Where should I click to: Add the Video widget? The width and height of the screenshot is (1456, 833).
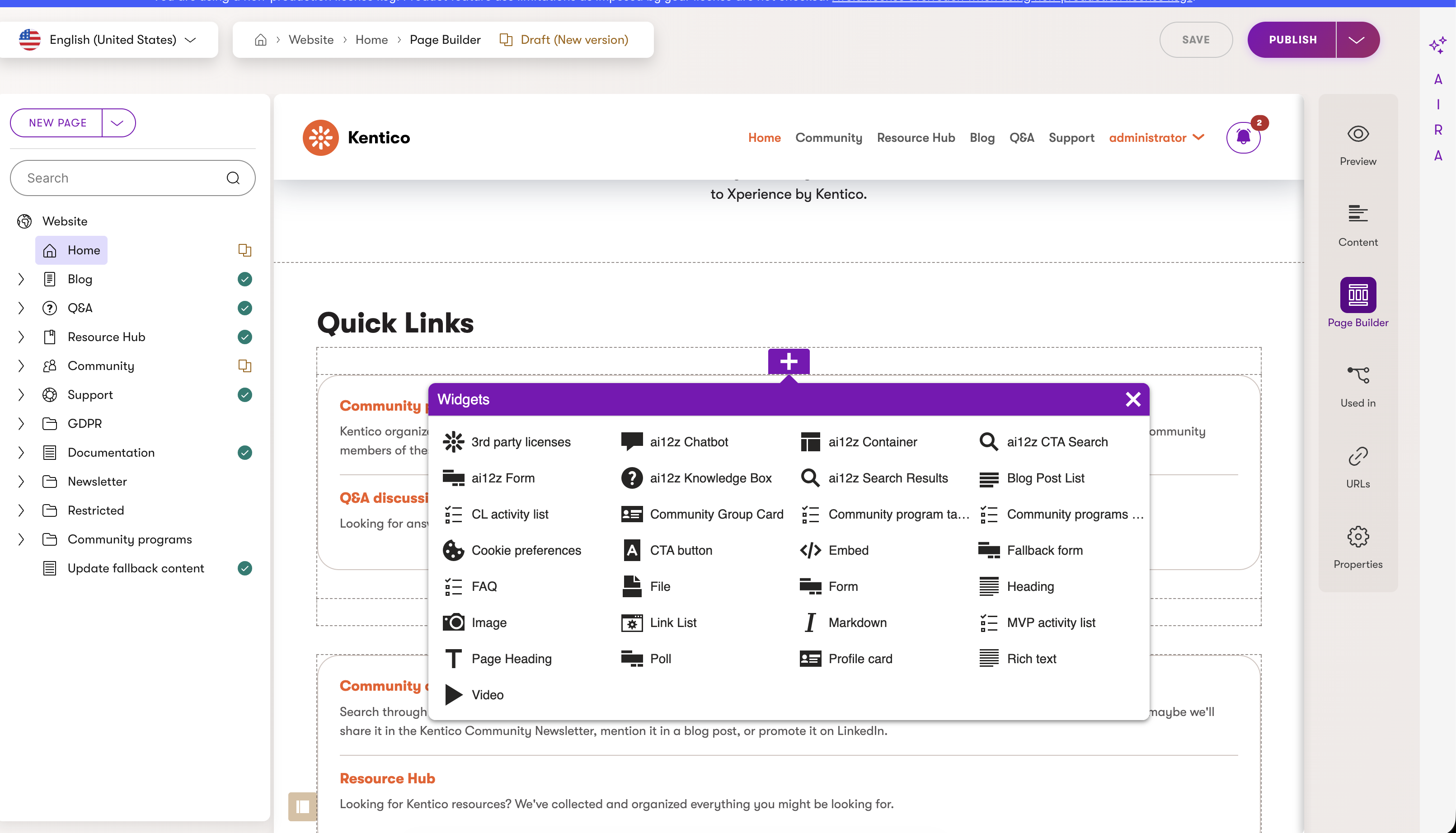coord(487,694)
